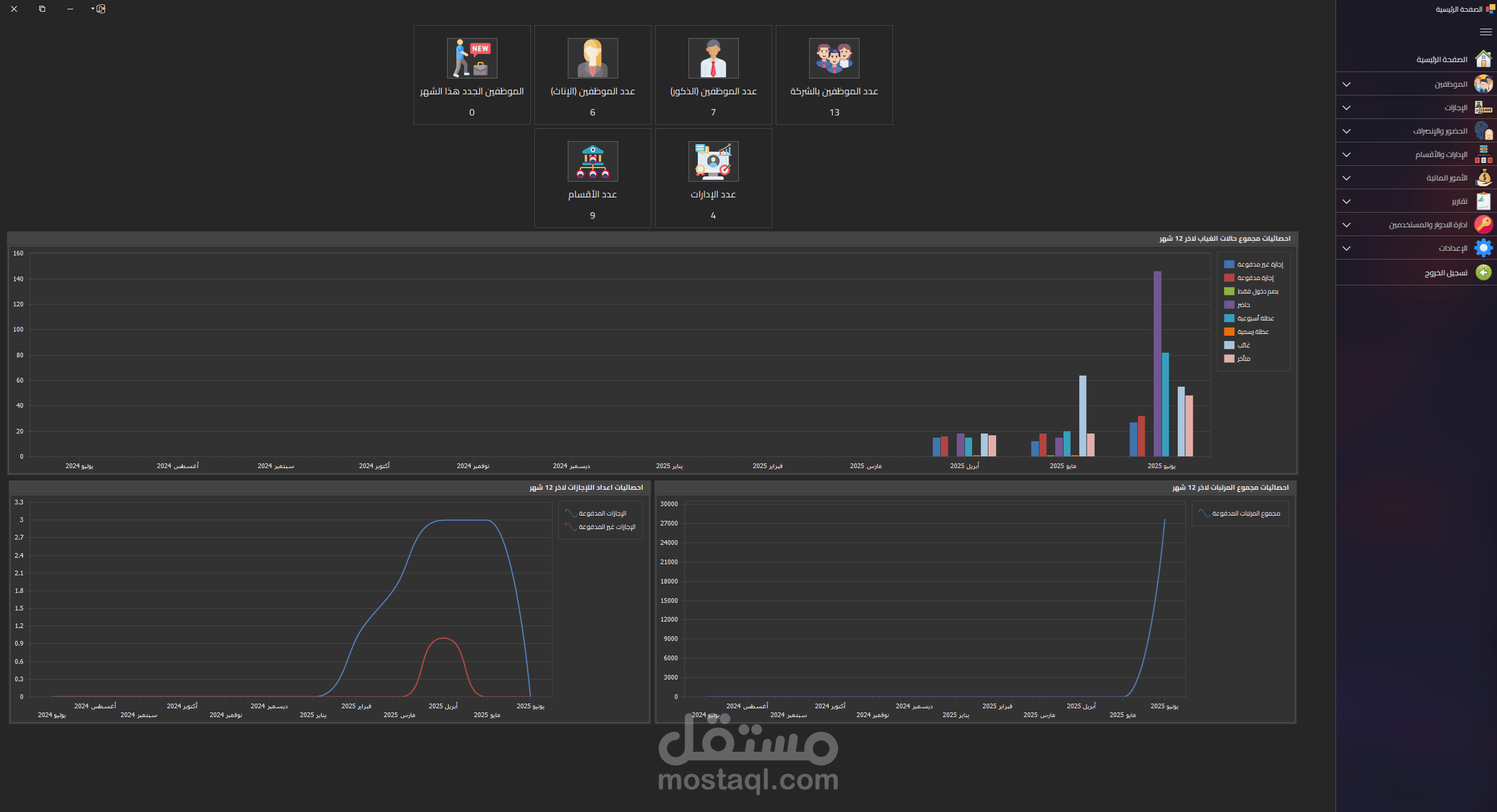This screenshot has height=812, width=1497.
Task: Click the departments count card image
Action: coord(592,161)
